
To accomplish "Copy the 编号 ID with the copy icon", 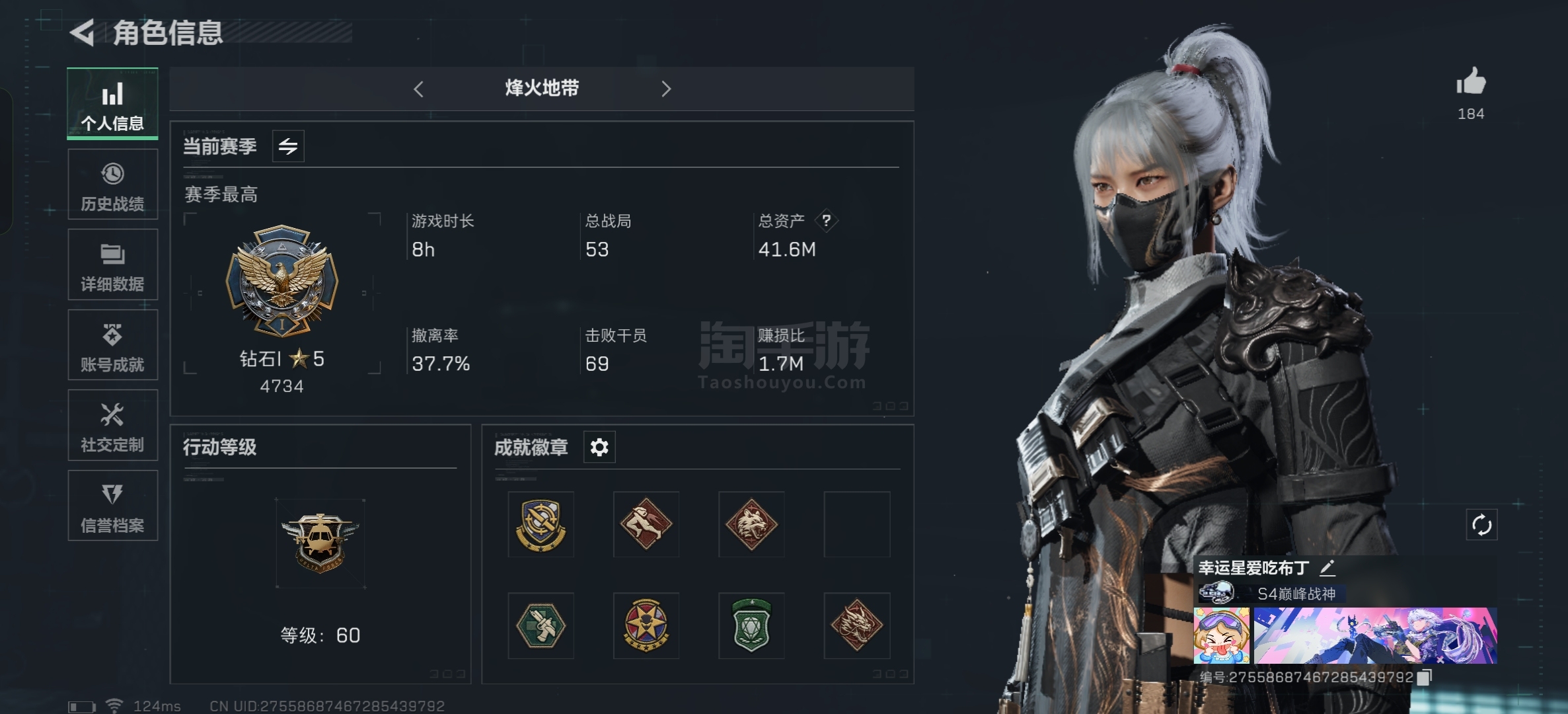I will (1425, 677).
